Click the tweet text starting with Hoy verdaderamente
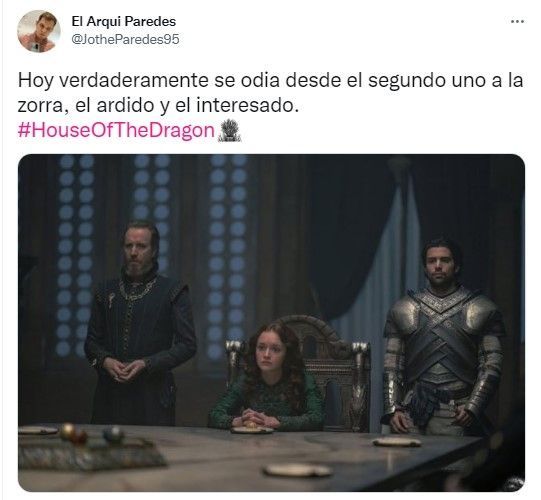 pos(270,93)
